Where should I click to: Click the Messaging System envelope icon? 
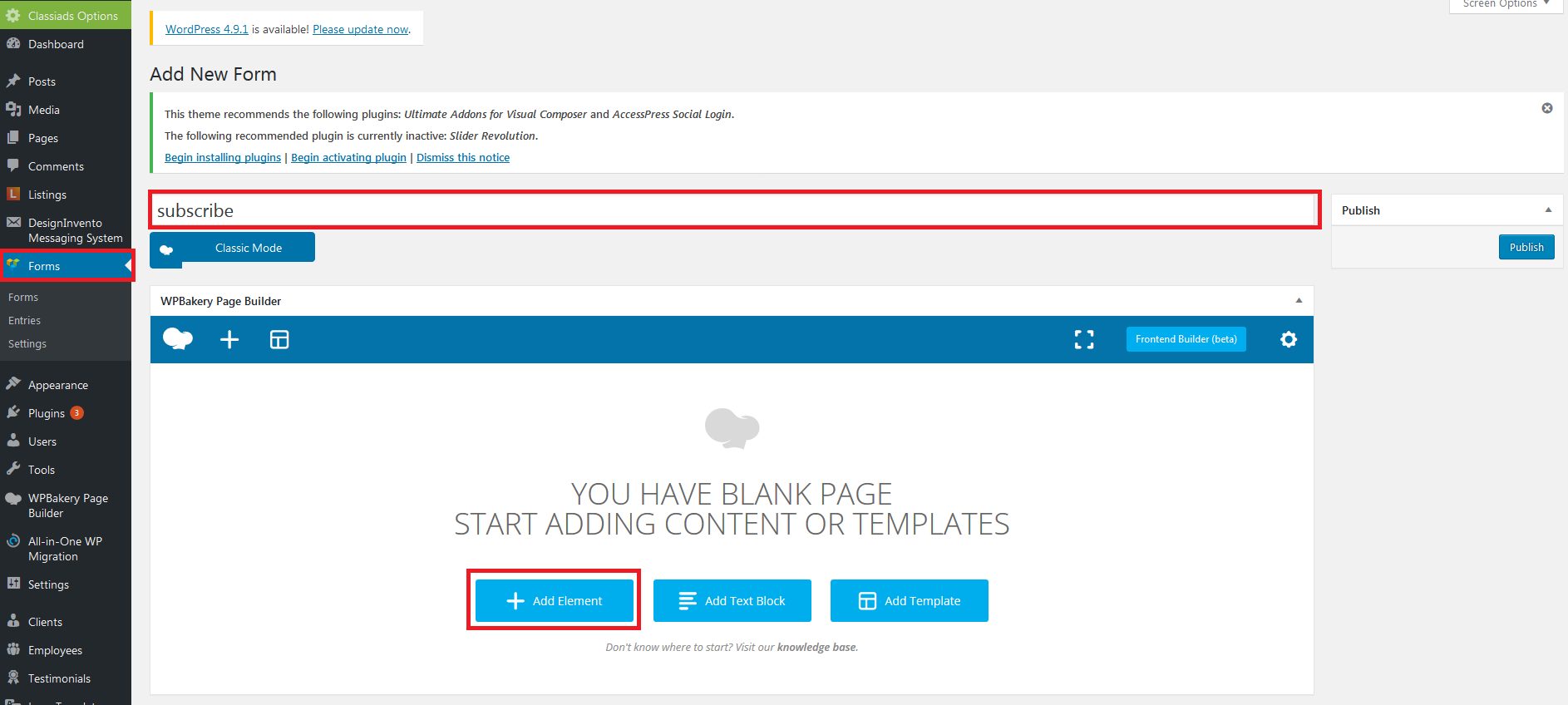(13, 222)
